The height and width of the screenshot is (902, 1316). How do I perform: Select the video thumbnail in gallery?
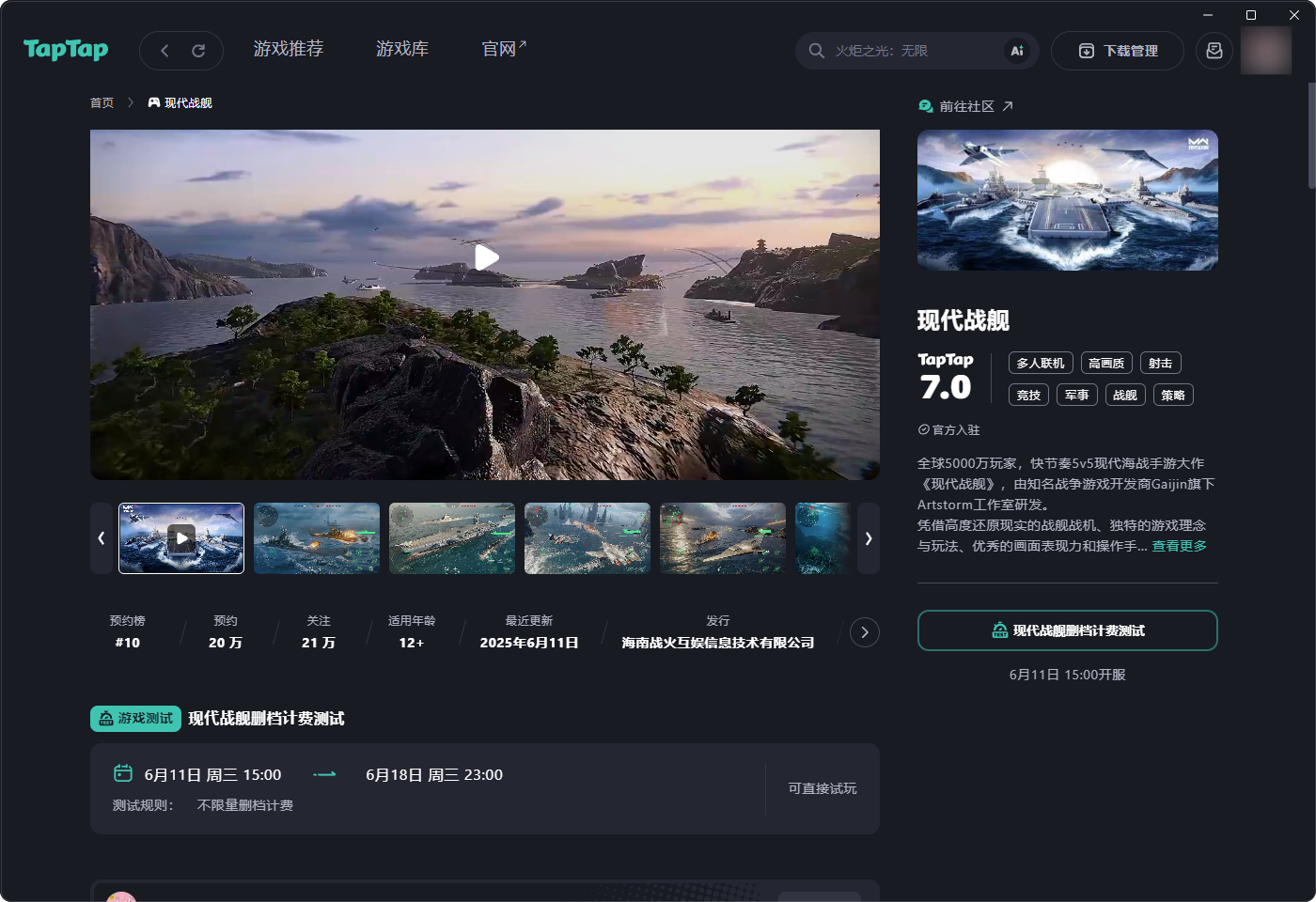click(181, 538)
